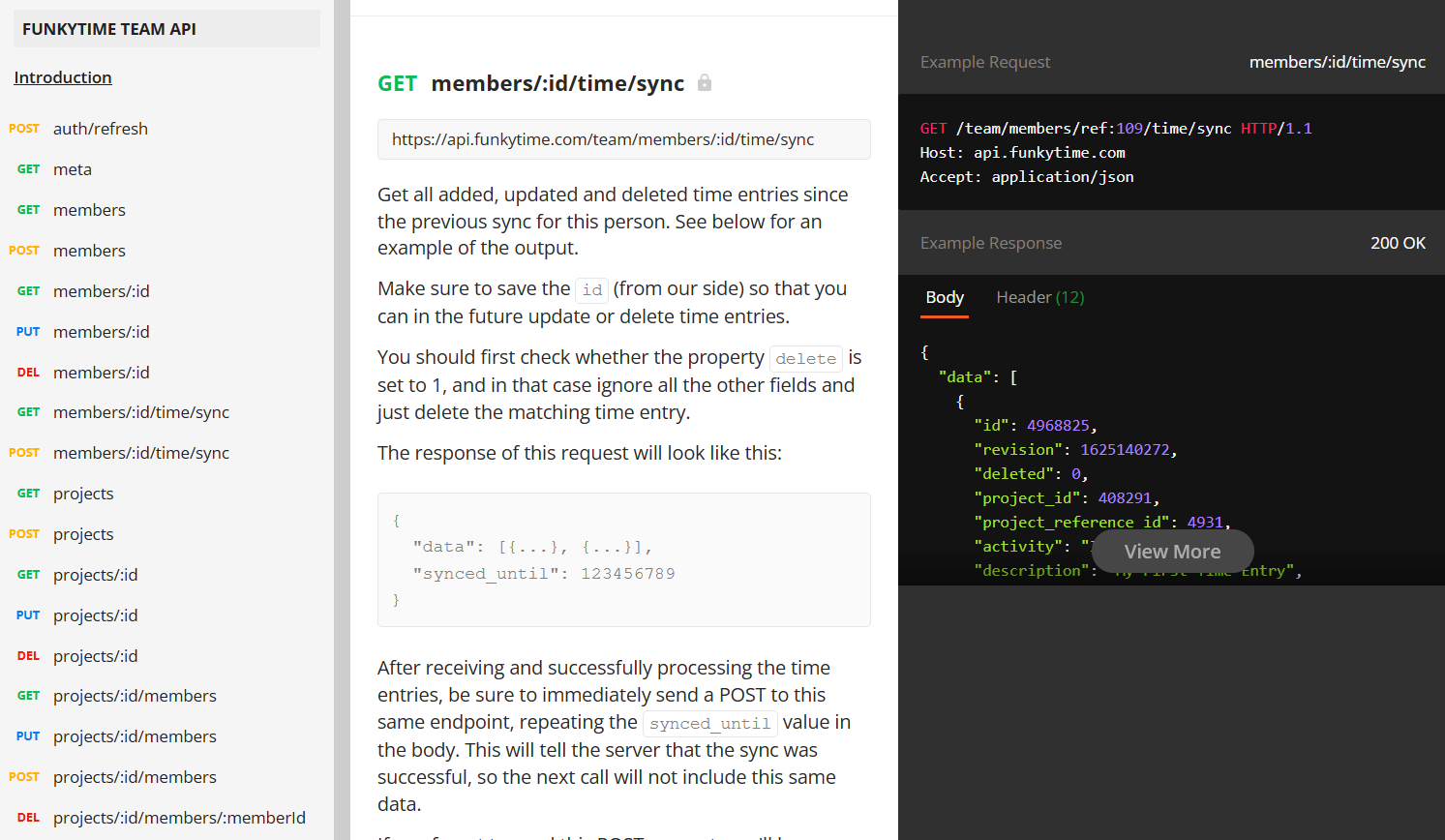
Task: Go to DEL members/:id endpoint
Action: click(x=83, y=373)
